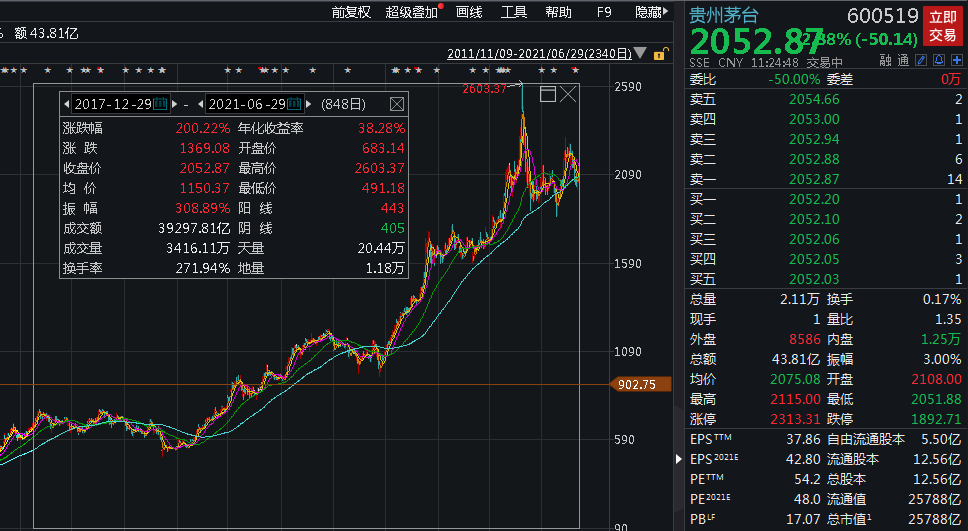968x531 pixels.
Task: Close the interval statistics panel
Action: click(x=397, y=104)
